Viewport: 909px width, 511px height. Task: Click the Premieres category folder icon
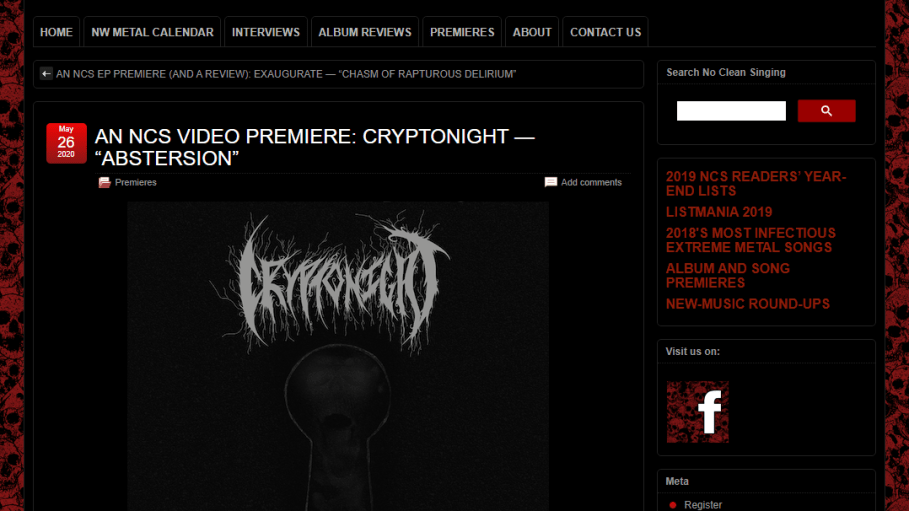(104, 182)
